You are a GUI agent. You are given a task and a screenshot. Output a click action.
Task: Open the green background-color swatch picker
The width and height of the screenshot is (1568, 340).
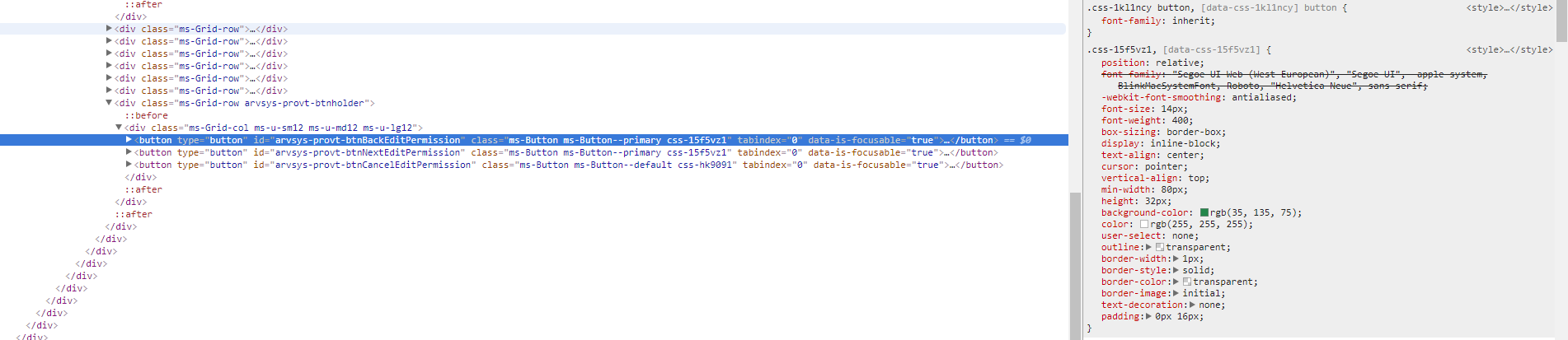(x=1204, y=212)
